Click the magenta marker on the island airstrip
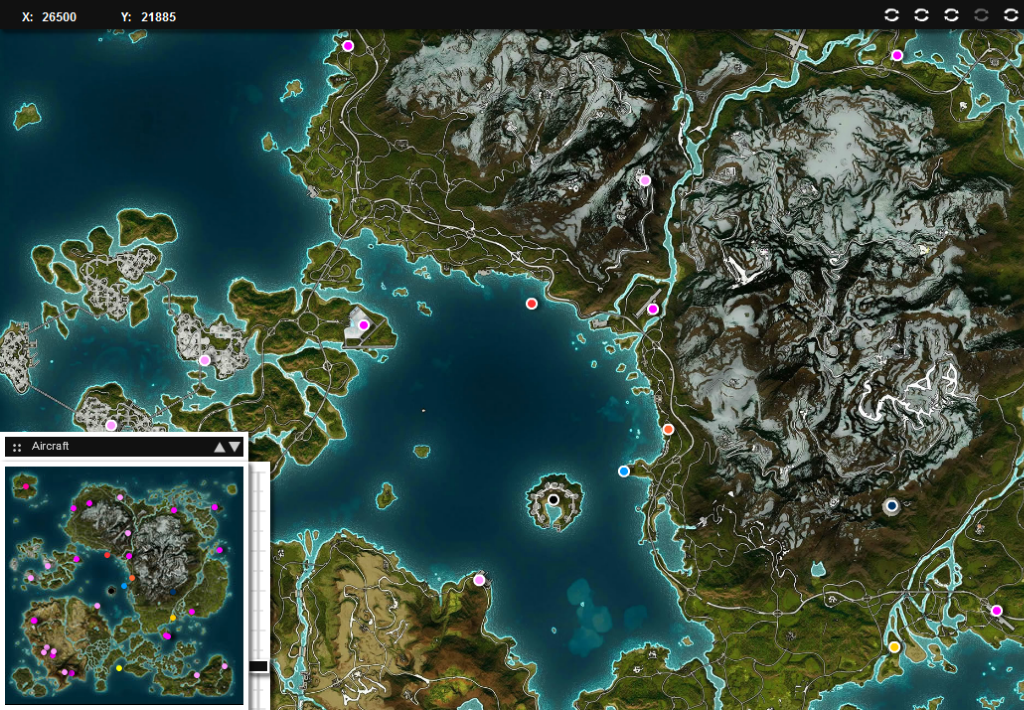 pyautogui.click(x=364, y=325)
